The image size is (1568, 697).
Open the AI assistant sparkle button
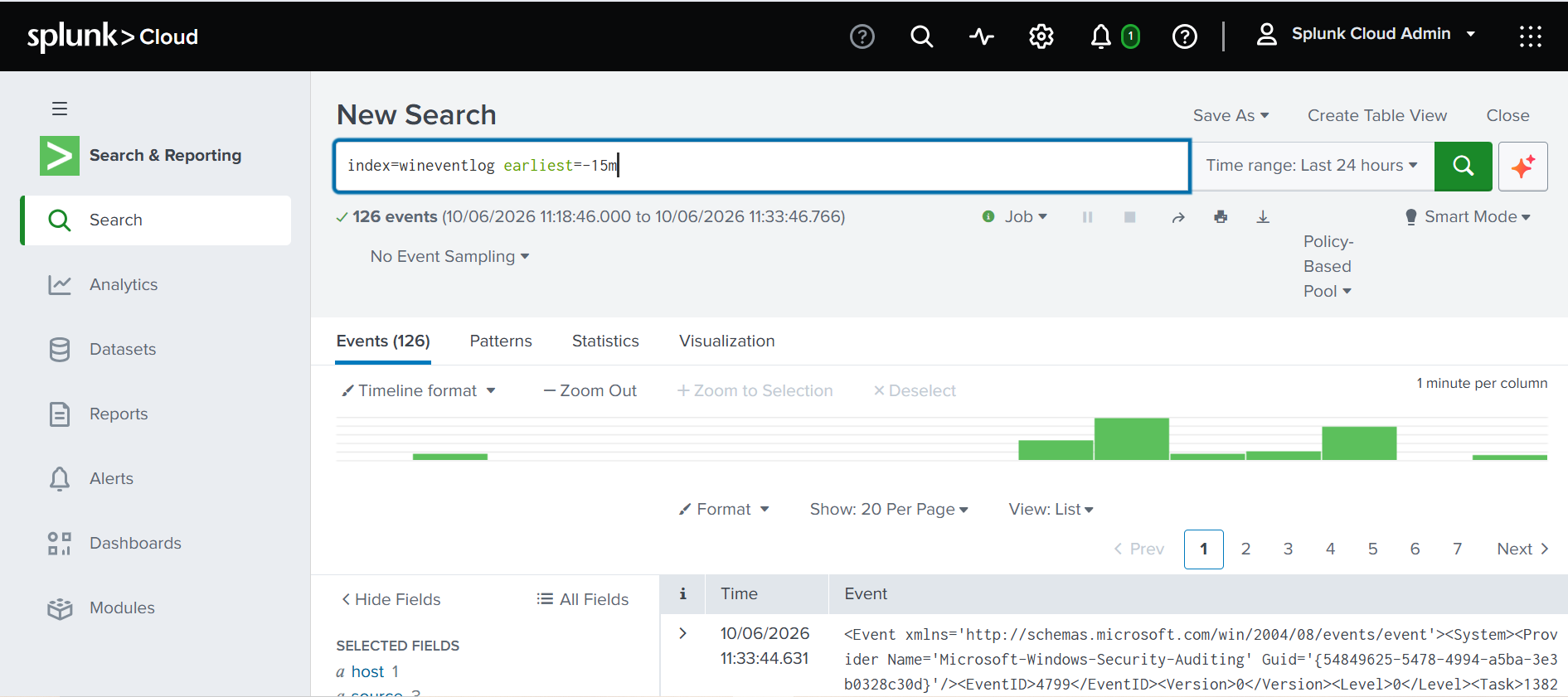click(x=1523, y=167)
